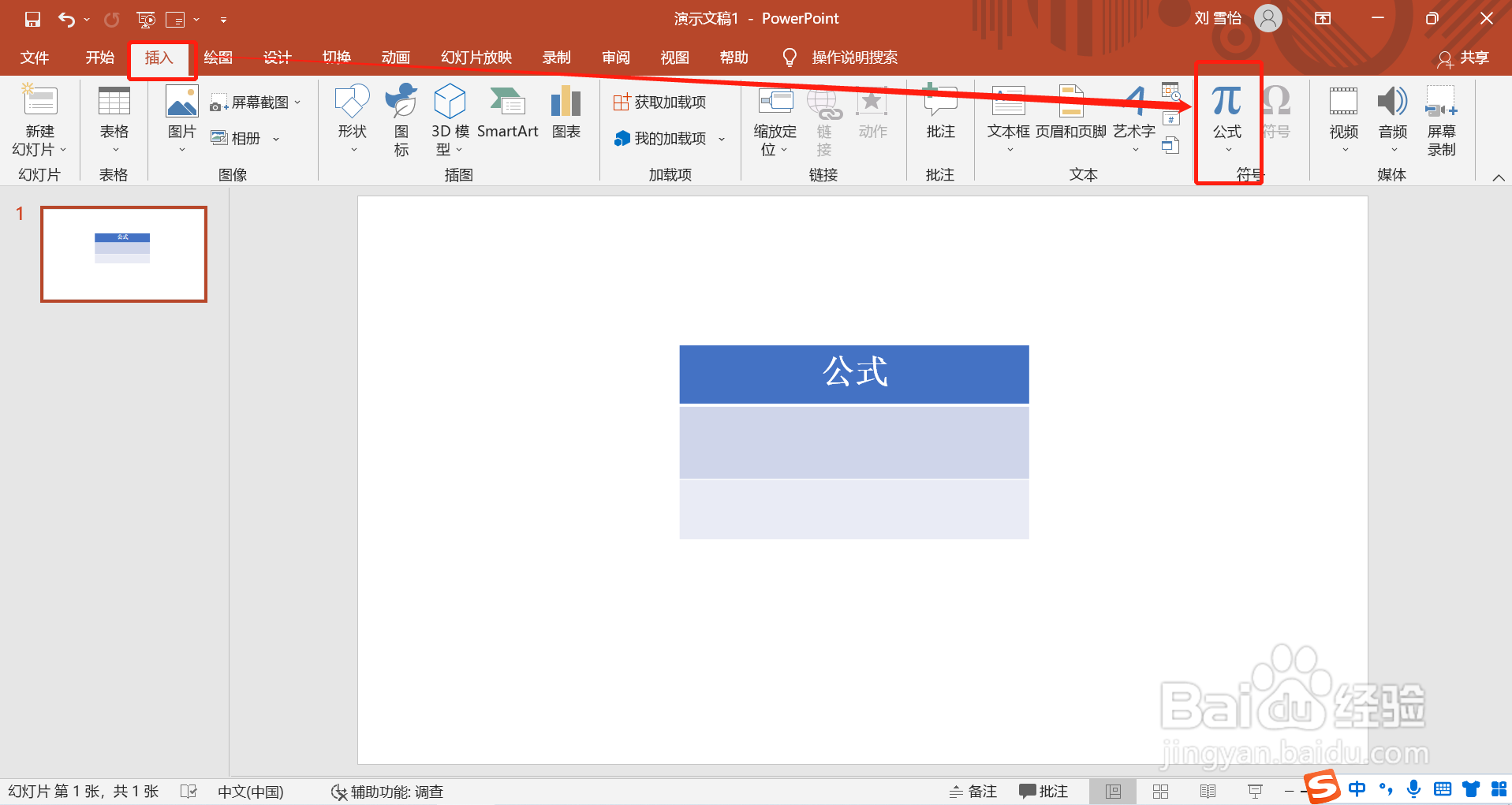Viewport: 1512px width, 805px height.
Task: Switch to the 动画 (Animations) tab
Action: point(396,58)
